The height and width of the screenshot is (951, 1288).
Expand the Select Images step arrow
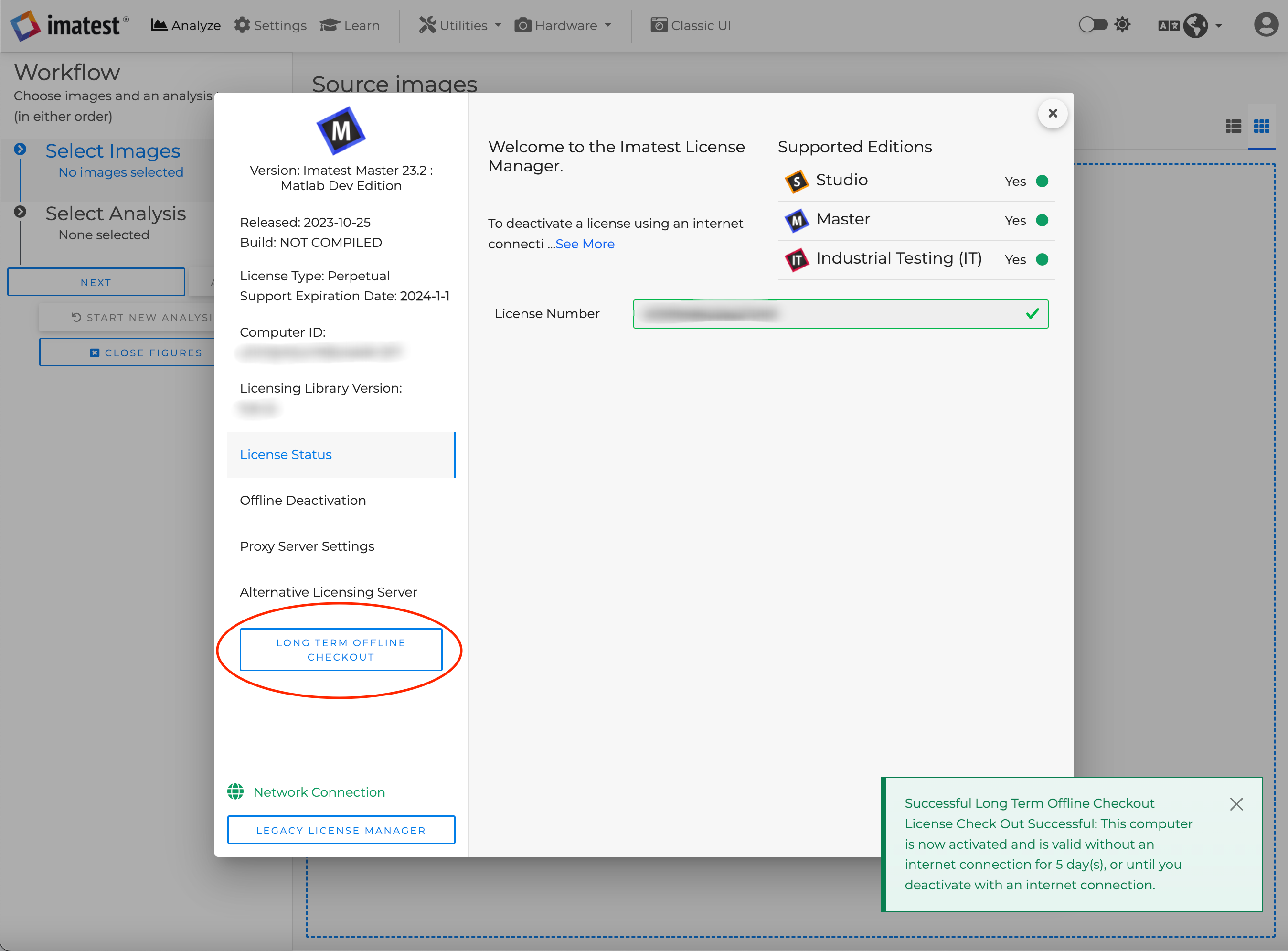point(20,150)
